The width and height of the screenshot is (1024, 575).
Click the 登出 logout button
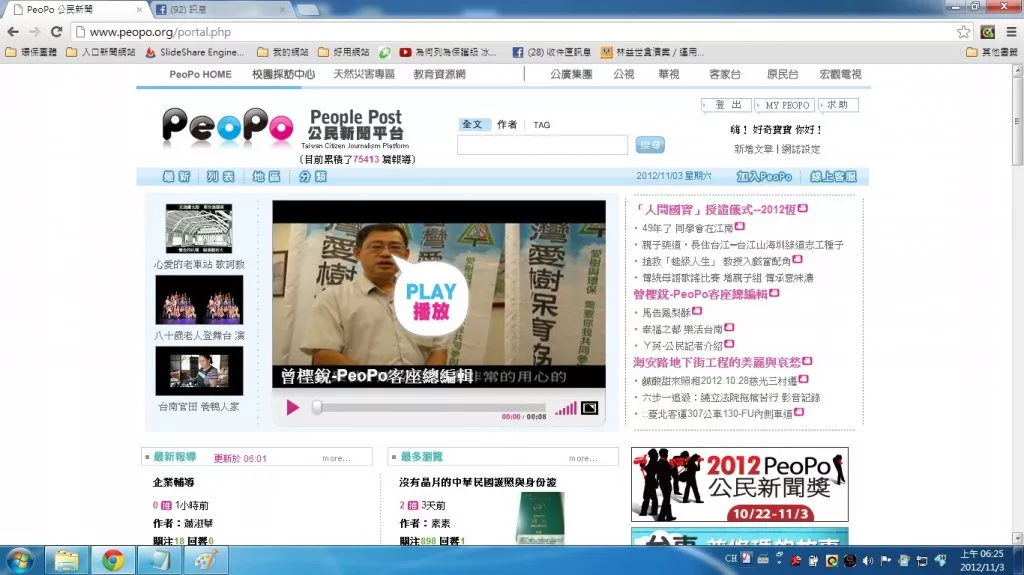coord(727,105)
